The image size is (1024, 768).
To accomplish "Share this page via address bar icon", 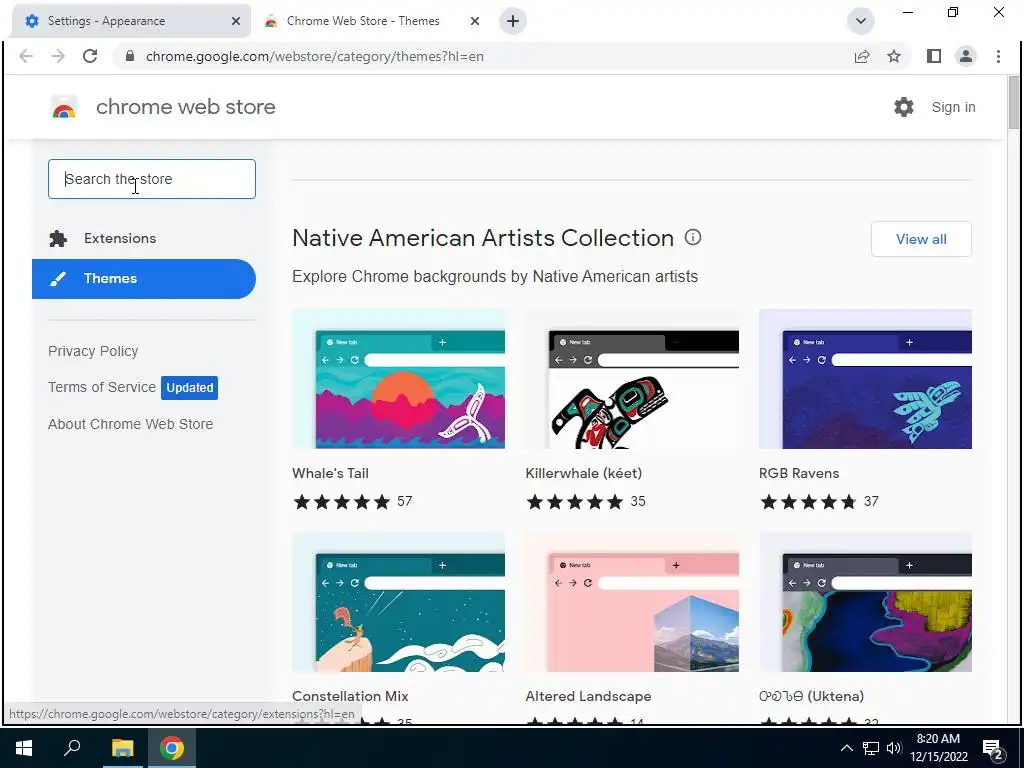I will tap(862, 56).
